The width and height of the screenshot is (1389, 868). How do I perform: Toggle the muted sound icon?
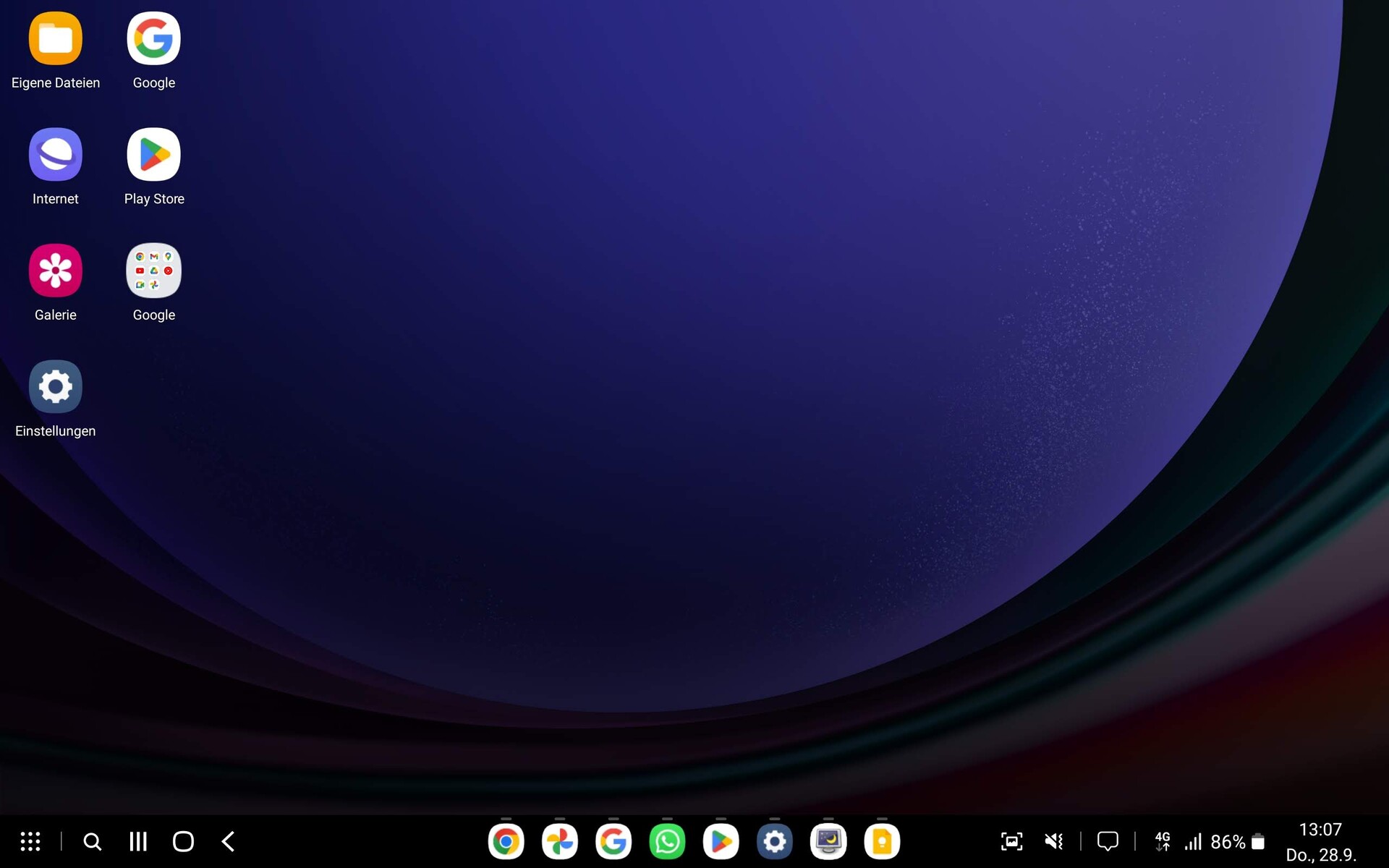[1054, 841]
